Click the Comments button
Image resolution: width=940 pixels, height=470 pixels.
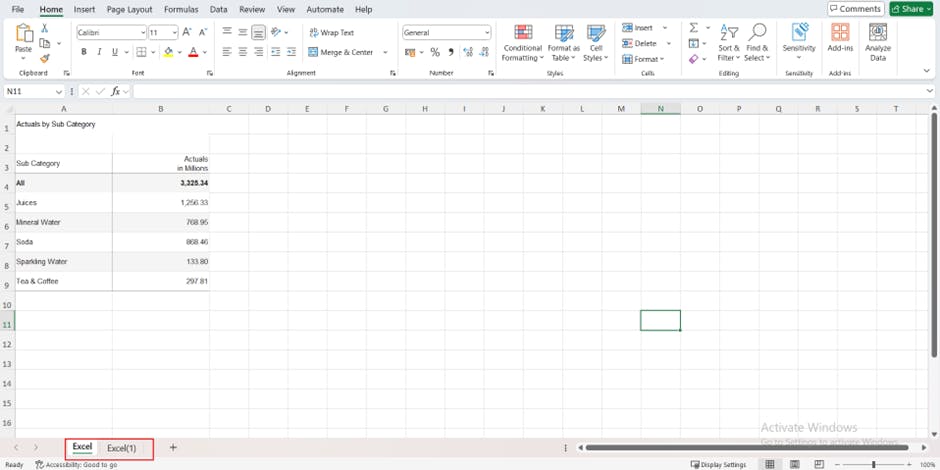point(855,9)
